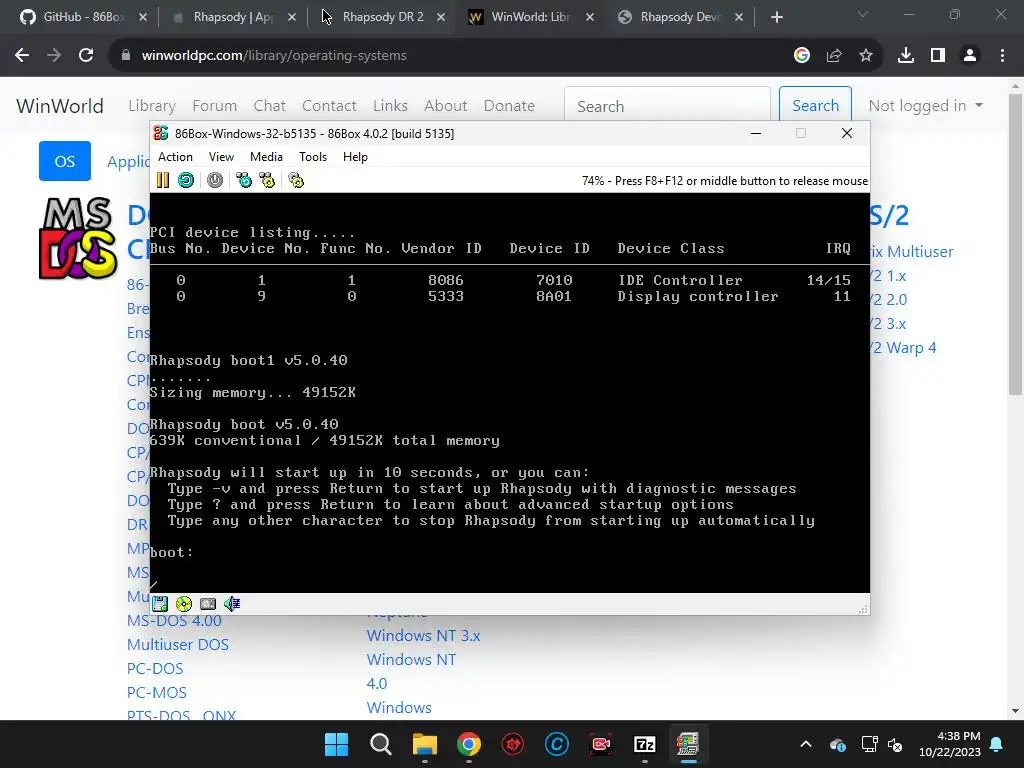The image size is (1024, 768).
Task: Open Help menu in 86Box
Action: pos(355,157)
